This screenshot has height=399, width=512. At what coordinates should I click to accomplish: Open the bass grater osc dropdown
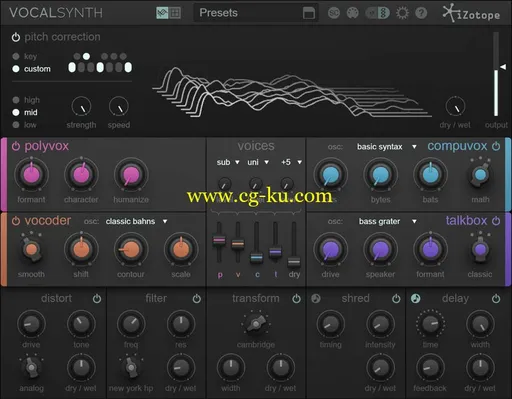[387, 221]
